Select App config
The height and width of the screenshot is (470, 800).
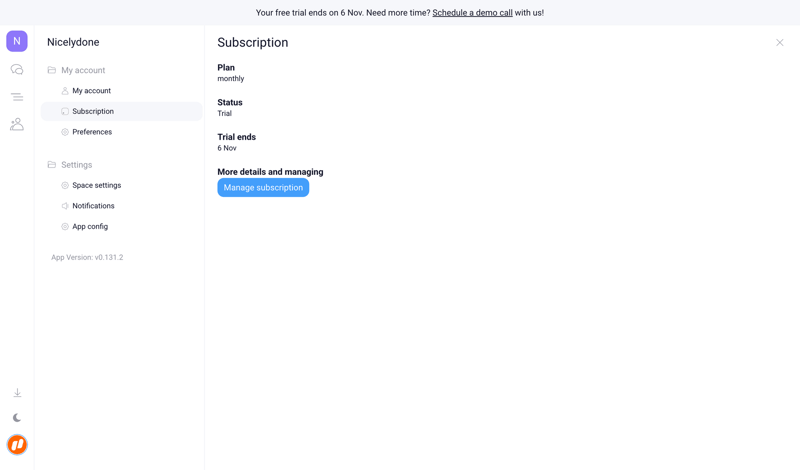[90, 226]
